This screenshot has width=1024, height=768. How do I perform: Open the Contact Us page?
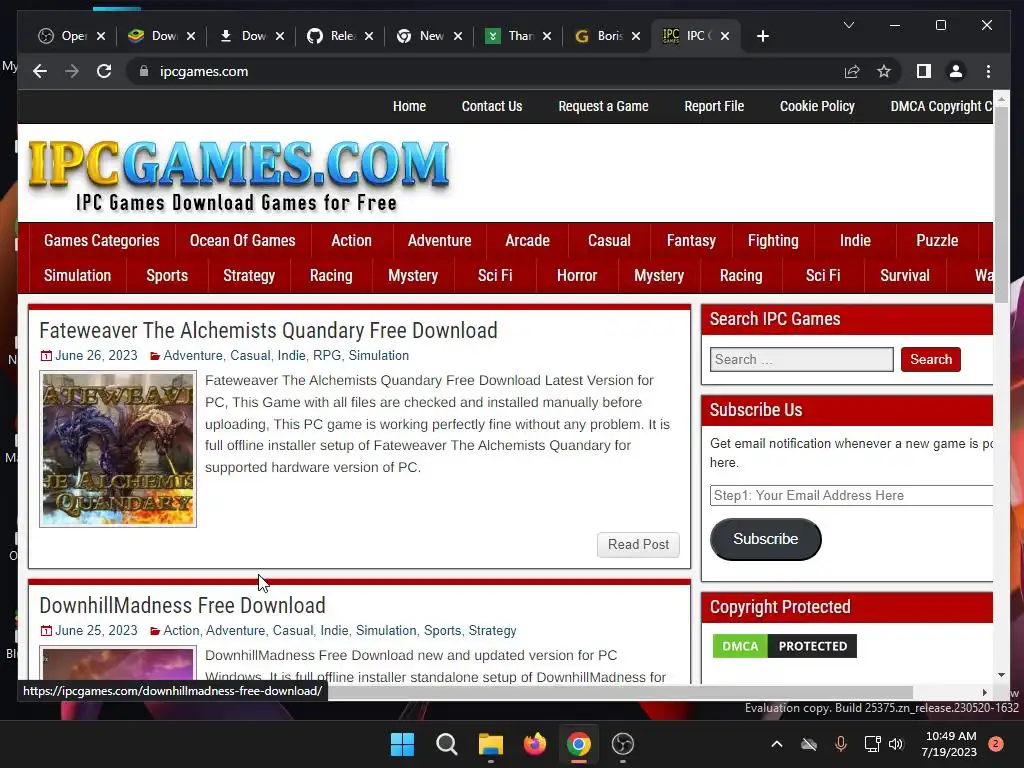(492, 106)
